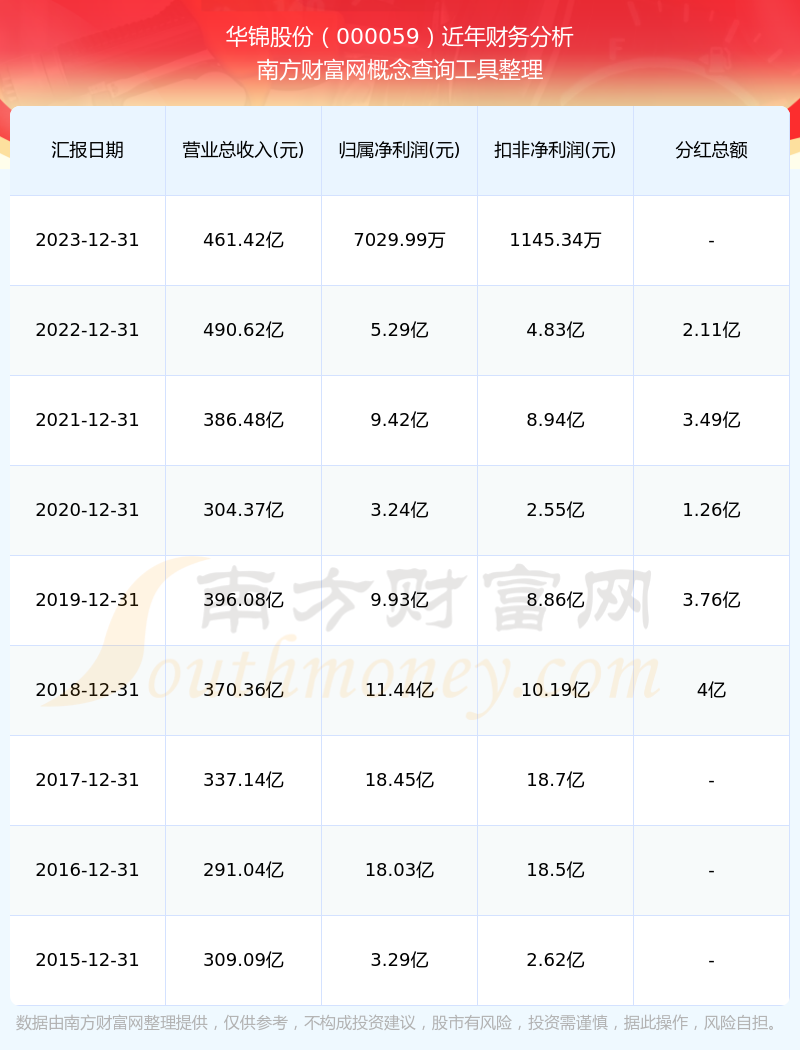Click subtitle 南方财富网概念查询工具整理
The height and width of the screenshot is (1050, 800).
(x=400, y=70)
